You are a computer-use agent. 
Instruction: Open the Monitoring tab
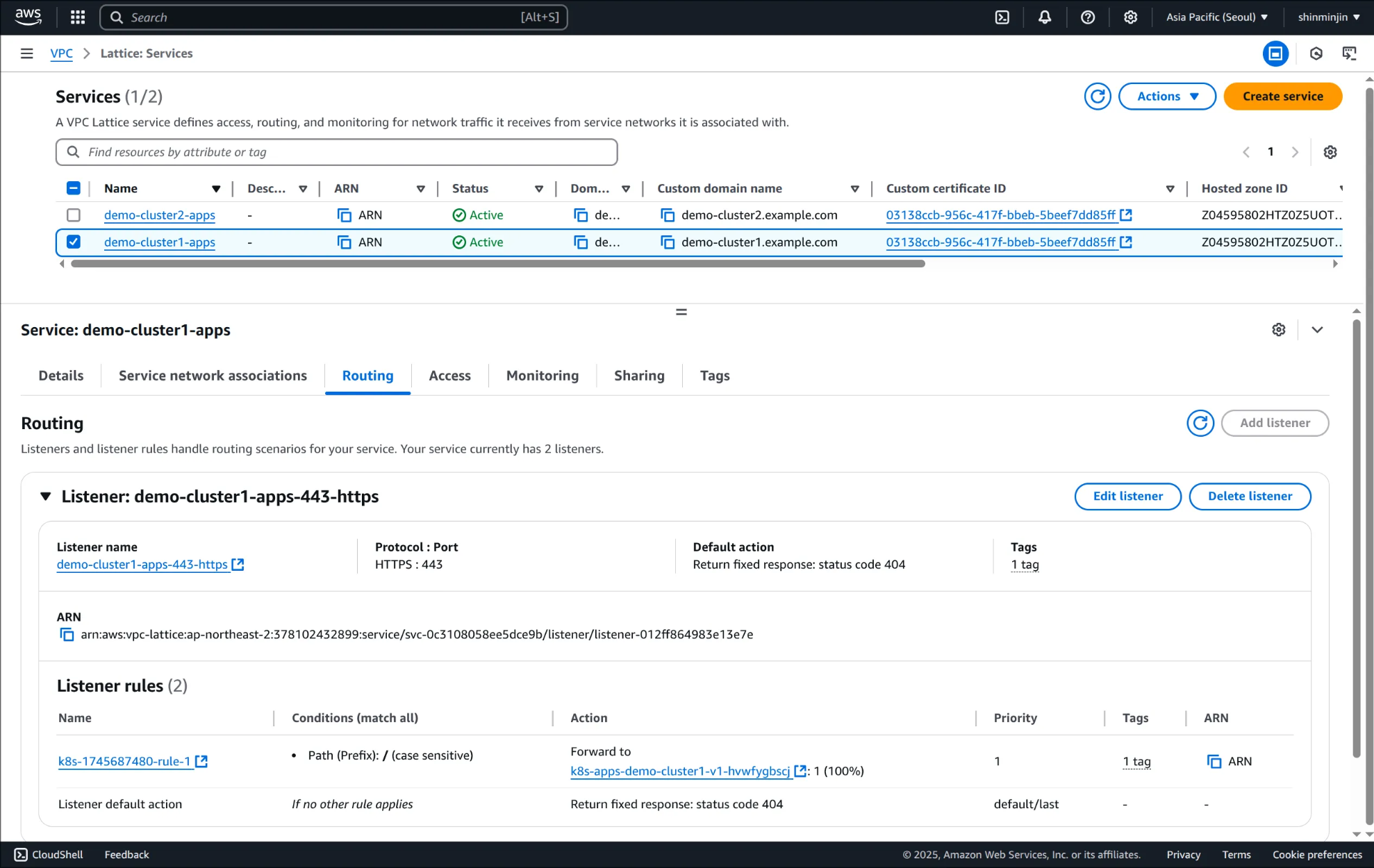543,376
